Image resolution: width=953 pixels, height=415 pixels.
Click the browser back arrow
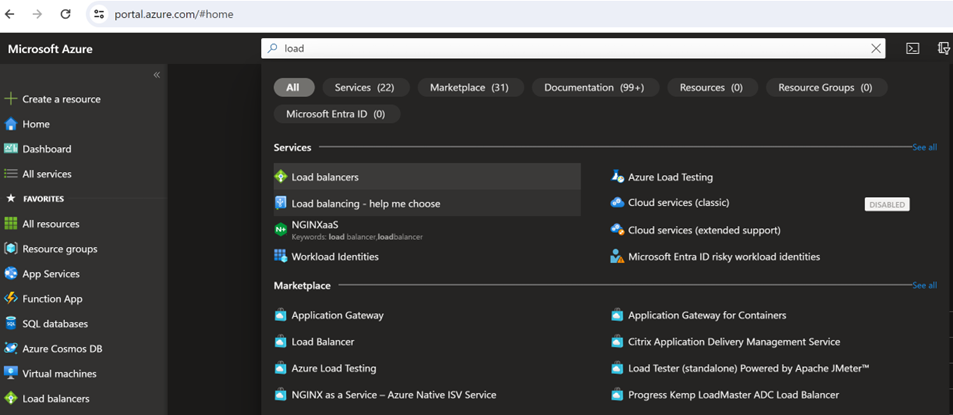(x=10, y=14)
